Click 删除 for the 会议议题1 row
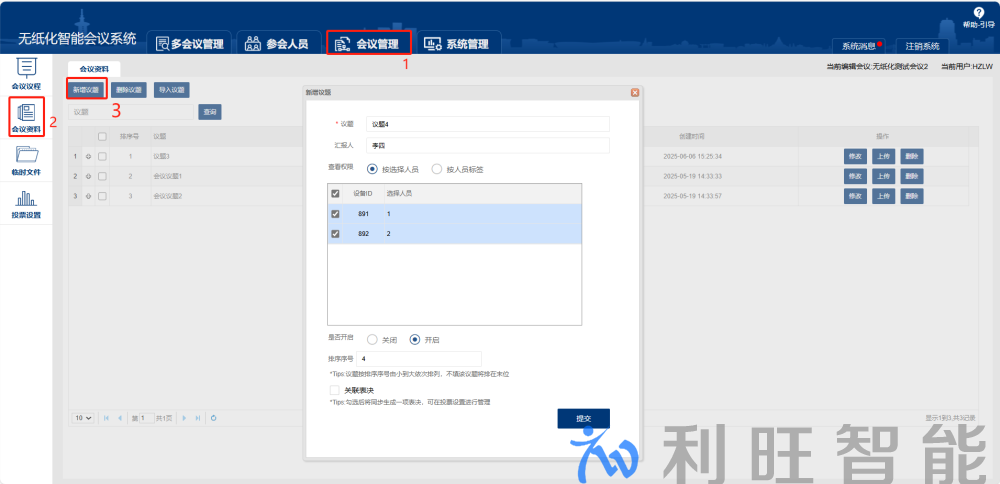1000x484 pixels. (x=912, y=176)
